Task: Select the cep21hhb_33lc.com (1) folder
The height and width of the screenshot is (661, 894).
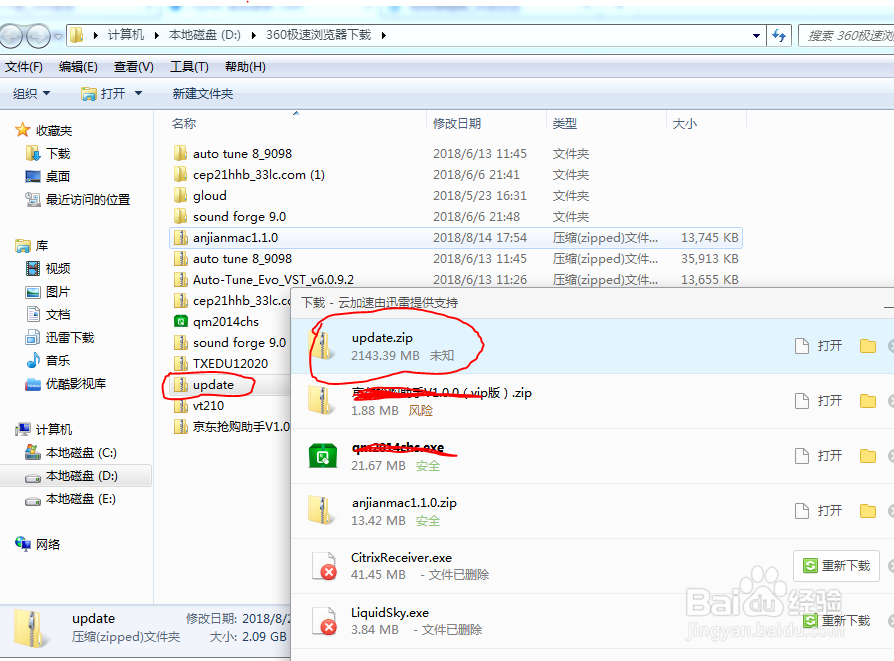Action: (x=259, y=175)
